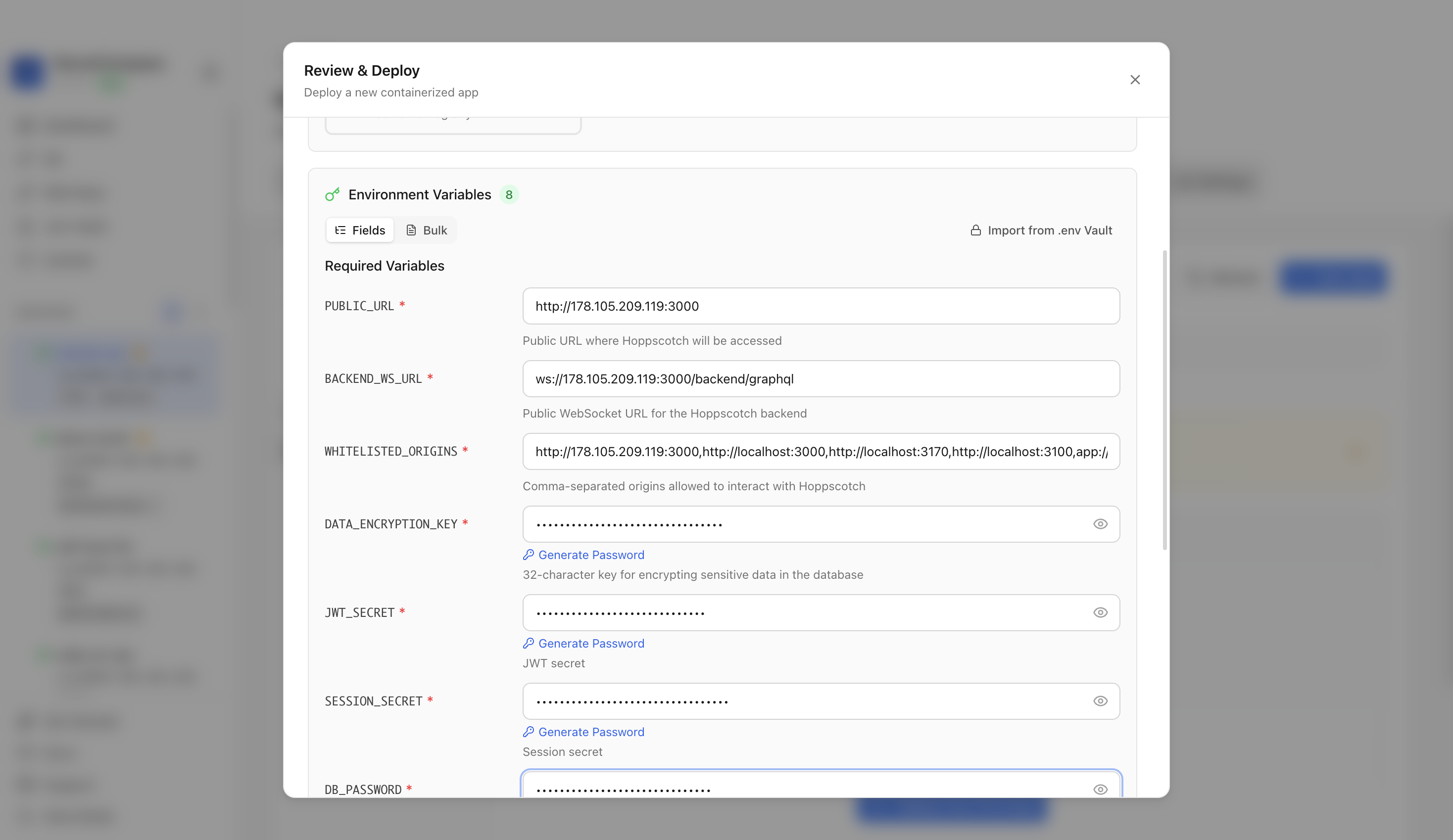Image resolution: width=1453 pixels, height=840 pixels.
Task: Click the Required Variables heading
Action: 384,266
